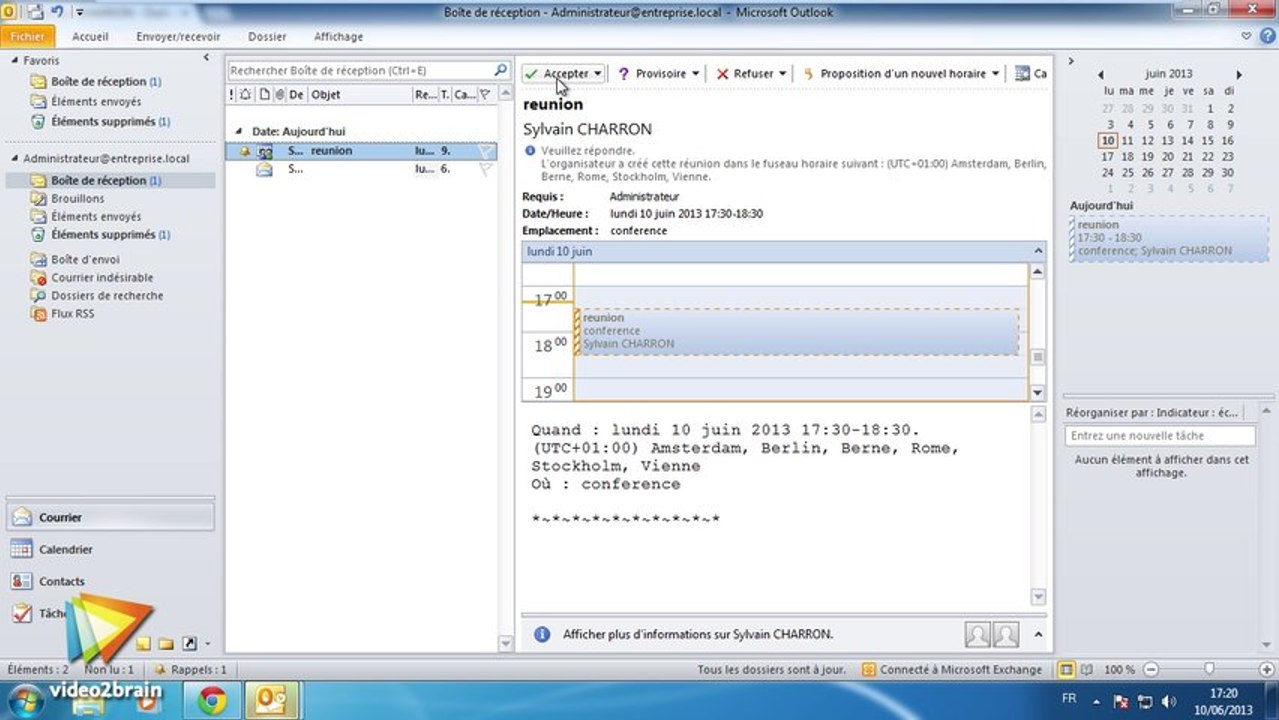1279x720 pixels.
Task: Flag the reunion message for follow-up
Action: tap(485, 151)
